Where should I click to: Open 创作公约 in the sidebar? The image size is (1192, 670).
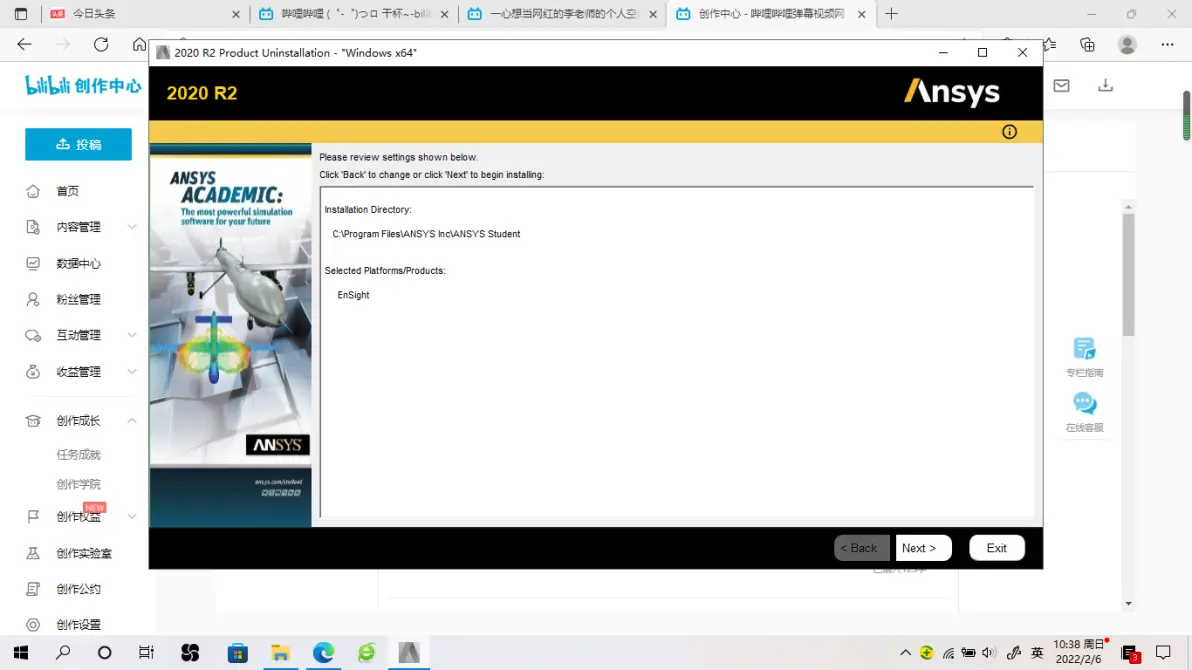78,589
